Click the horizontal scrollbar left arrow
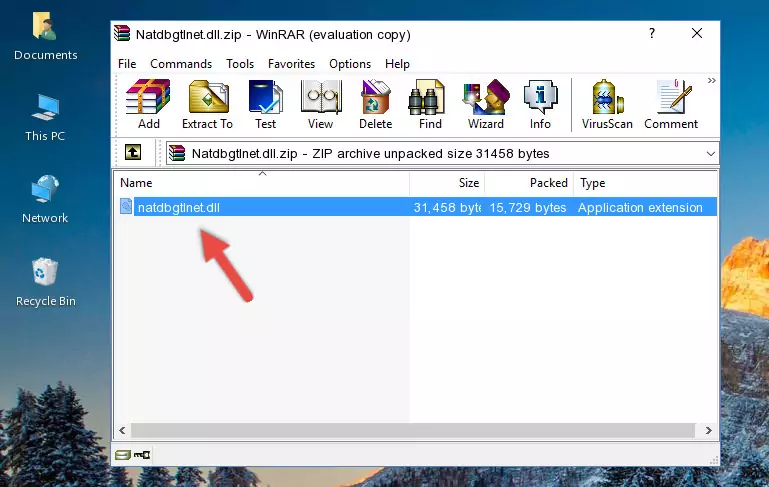Image resolution: width=769 pixels, height=487 pixels. (123, 430)
